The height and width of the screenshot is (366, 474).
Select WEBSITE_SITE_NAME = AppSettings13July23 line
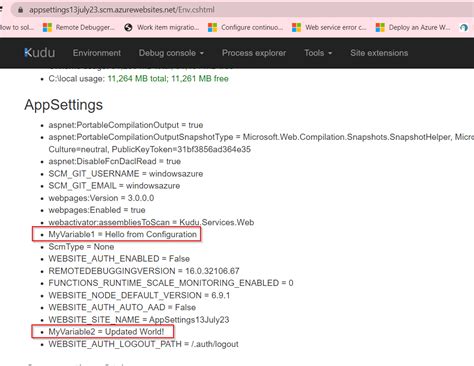coord(139,320)
